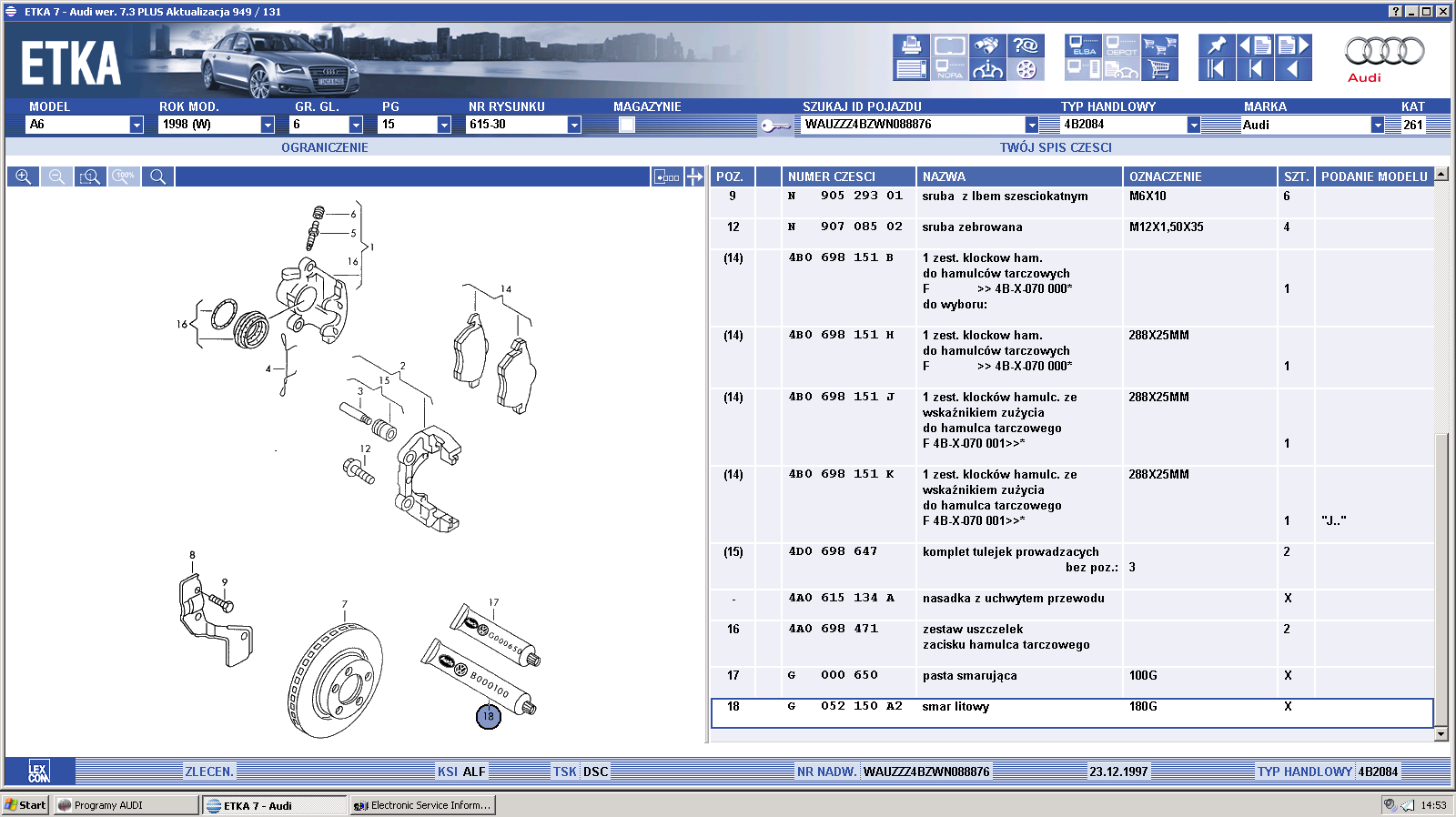Click ZLECEN. in the status bar

pos(209,772)
